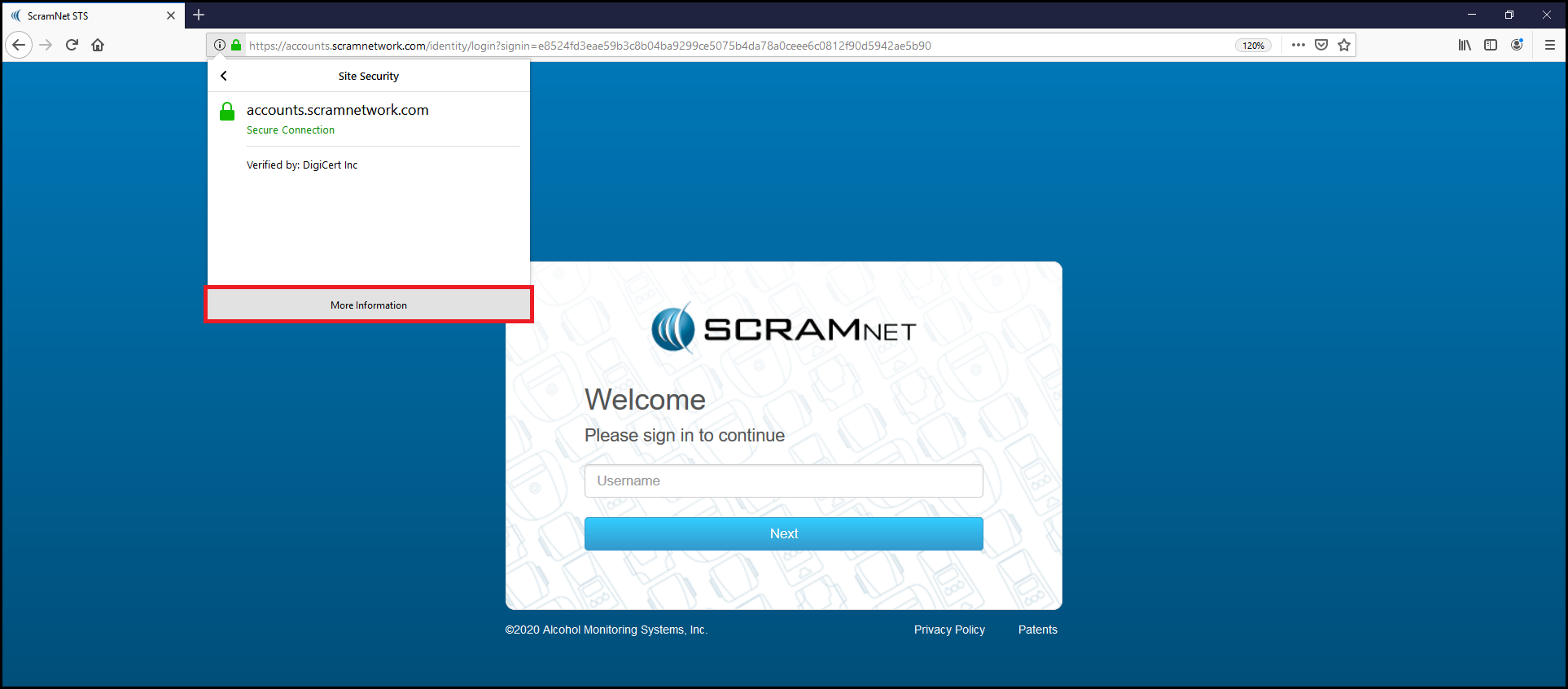Click the green padlock in address bar
The width and height of the screenshot is (1568, 689).
[236, 46]
